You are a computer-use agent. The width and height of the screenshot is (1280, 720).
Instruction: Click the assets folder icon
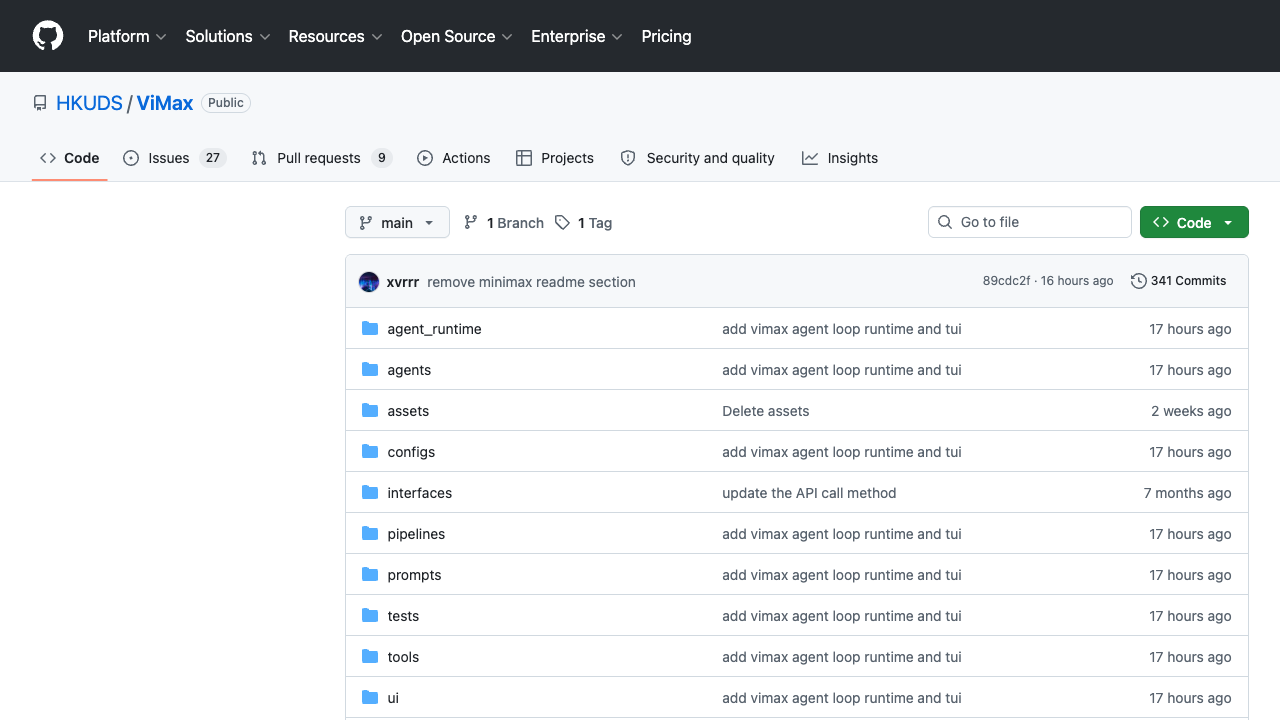click(370, 410)
